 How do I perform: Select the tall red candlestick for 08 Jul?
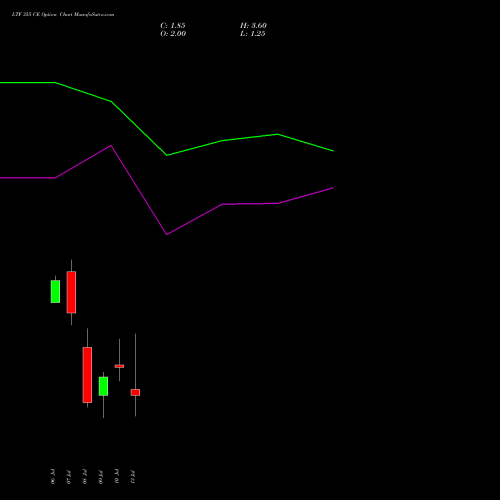coord(87,375)
